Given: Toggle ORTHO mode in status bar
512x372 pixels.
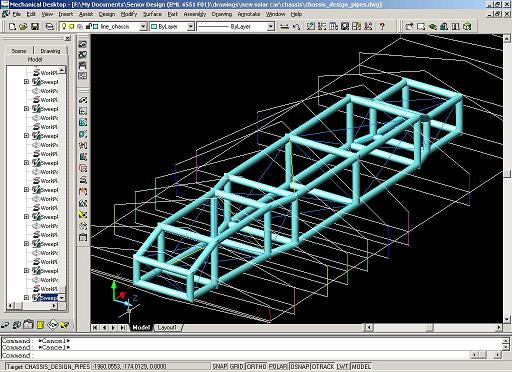Looking at the screenshot, I should [x=256, y=367].
